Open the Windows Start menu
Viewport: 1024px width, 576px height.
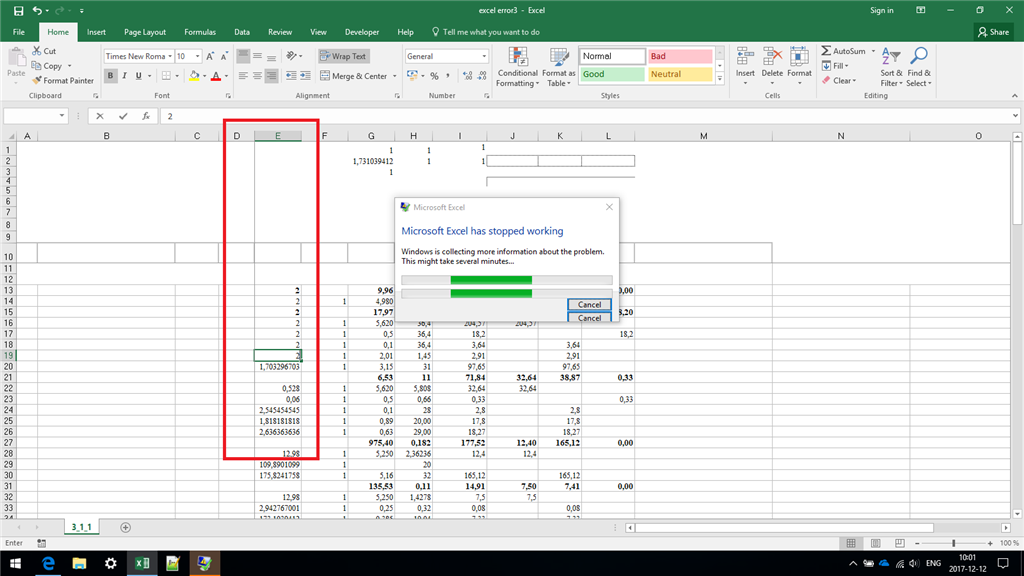[x=15, y=563]
